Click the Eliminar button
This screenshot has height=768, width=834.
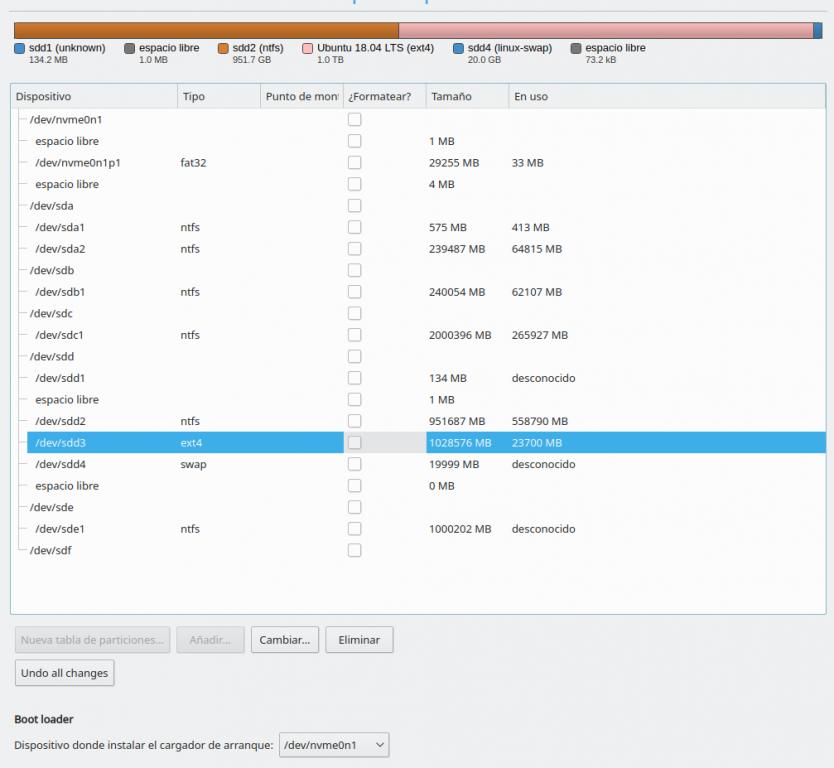coord(359,640)
